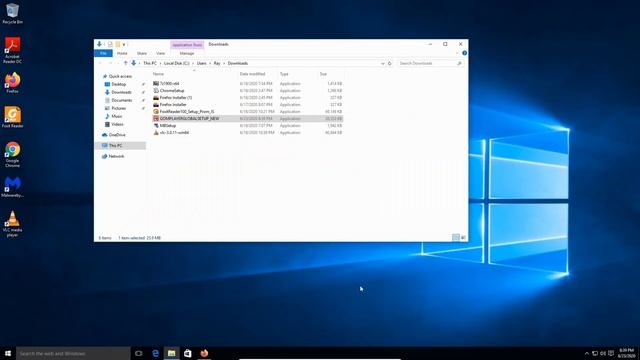Select the Malwarebytes desktop icon
The image size is (640, 360).
pyautogui.click(x=12, y=187)
